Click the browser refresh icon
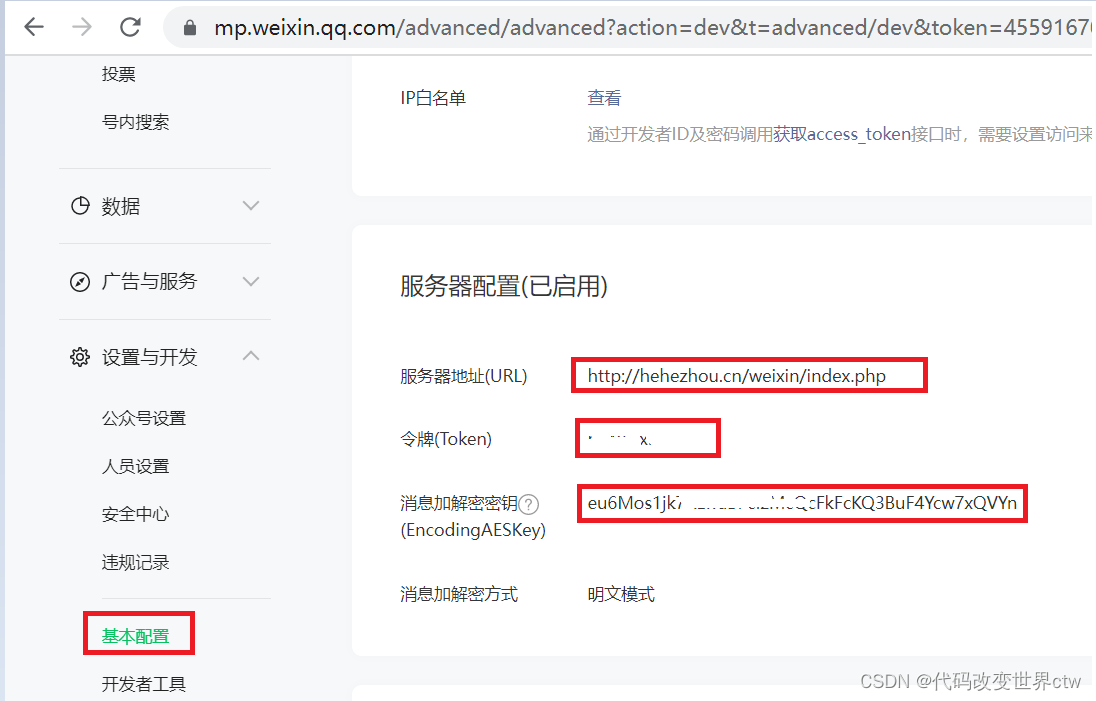Image resolution: width=1096 pixels, height=701 pixels. point(128,27)
